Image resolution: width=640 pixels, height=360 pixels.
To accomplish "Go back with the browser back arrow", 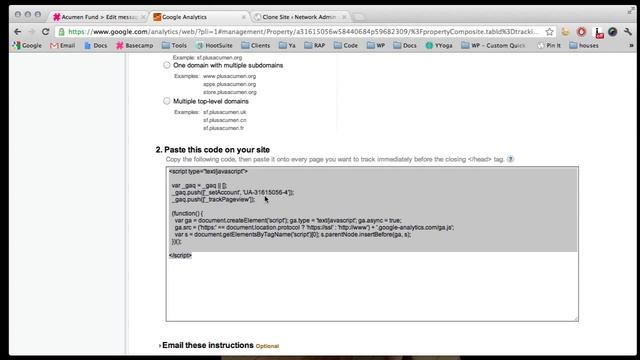I will pyautogui.click(x=18, y=31).
